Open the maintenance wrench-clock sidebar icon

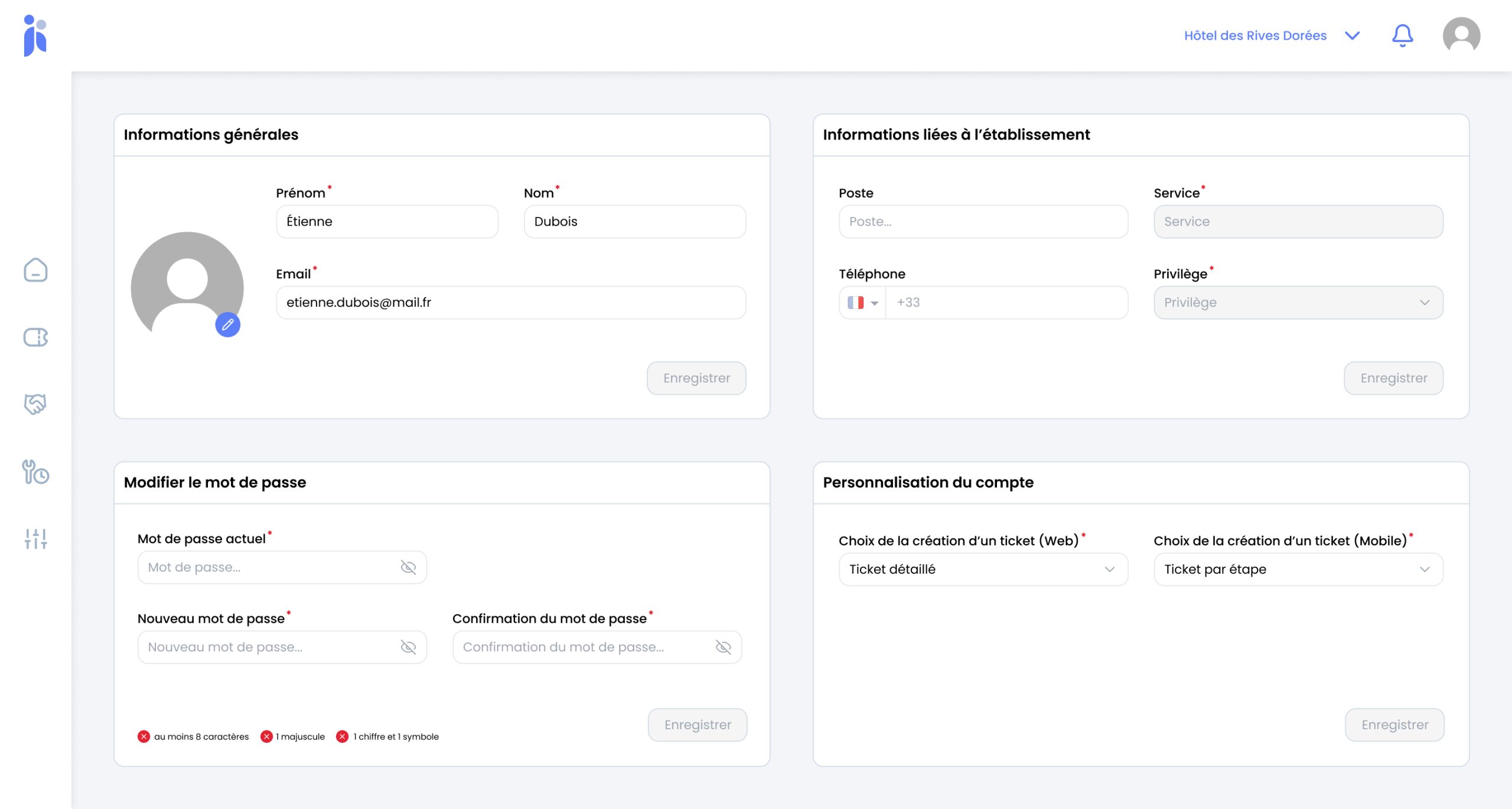pyautogui.click(x=35, y=472)
